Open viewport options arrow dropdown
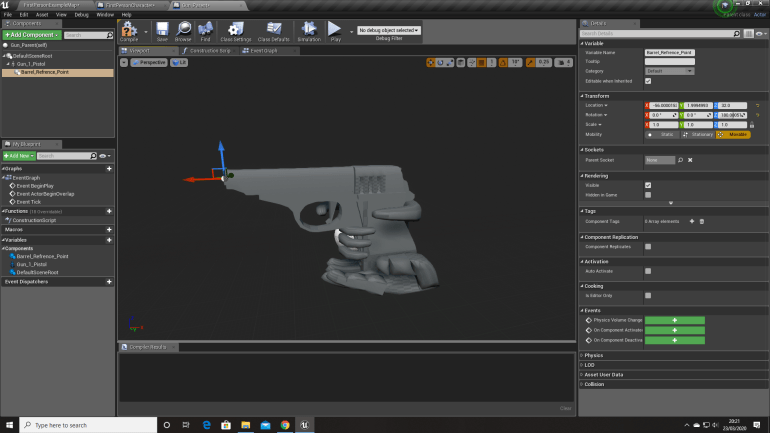Image resolution: width=770 pixels, height=433 pixels. click(124, 62)
